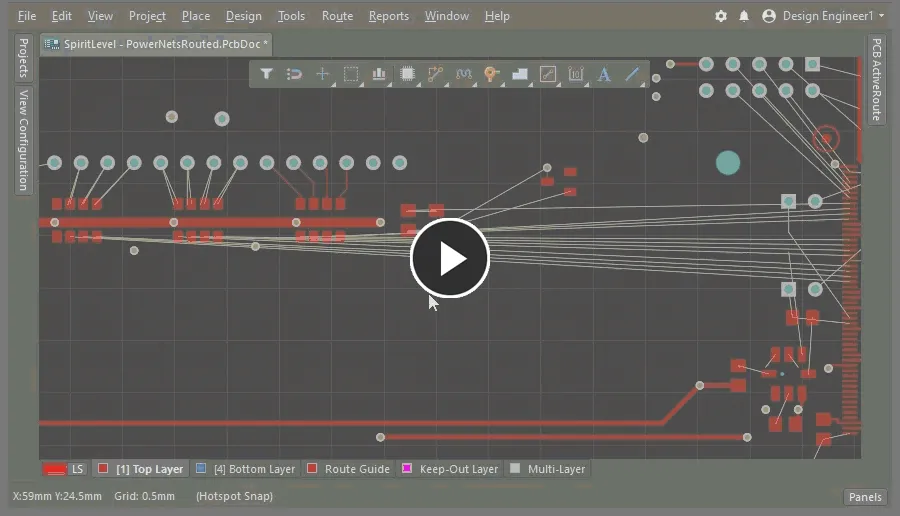
Task: Click the large teal mounting hole pad
Action: pos(728,163)
